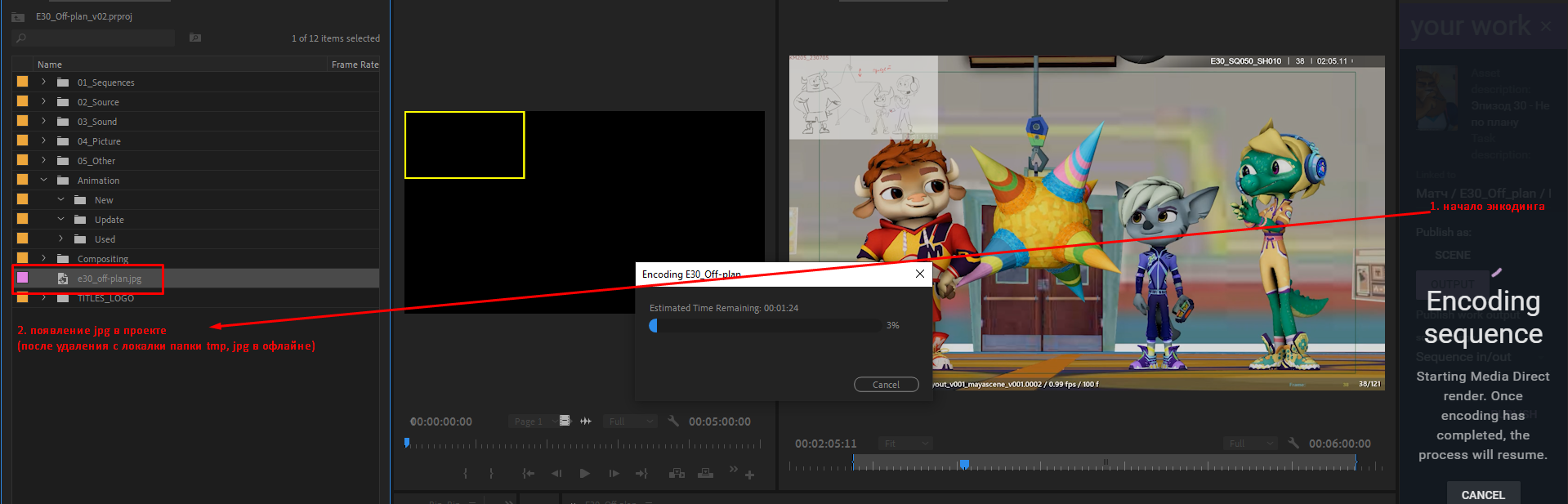The image size is (1568, 504).
Task: Expand the 02_Source bin
Action: coord(44,101)
